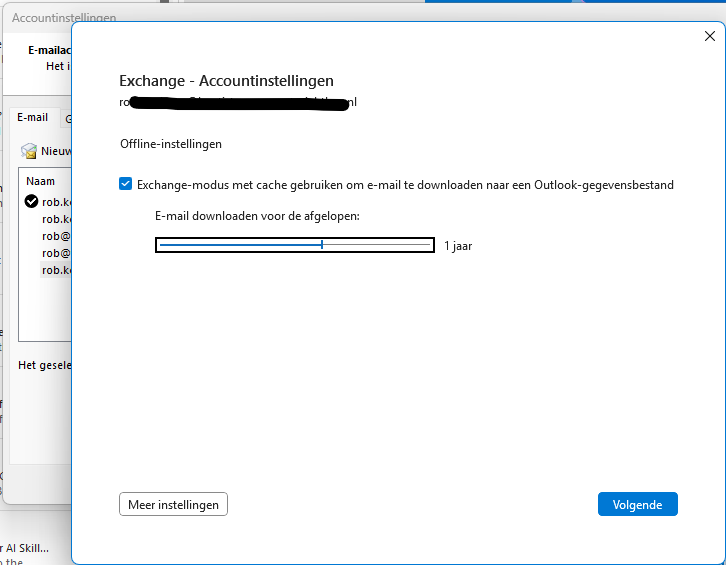Click the Exchange - Accountinstellingen title
This screenshot has height=565, width=726.
pos(226,81)
